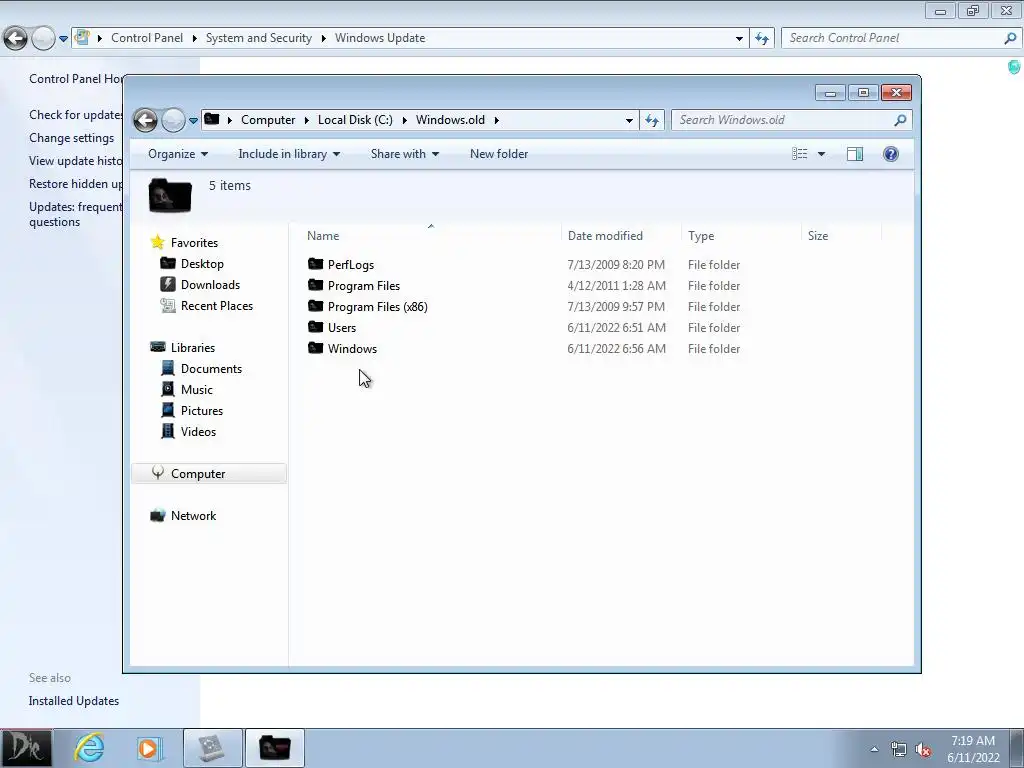Expand address bar previous locations dropdown
The width and height of the screenshot is (1024, 768).
click(x=629, y=120)
